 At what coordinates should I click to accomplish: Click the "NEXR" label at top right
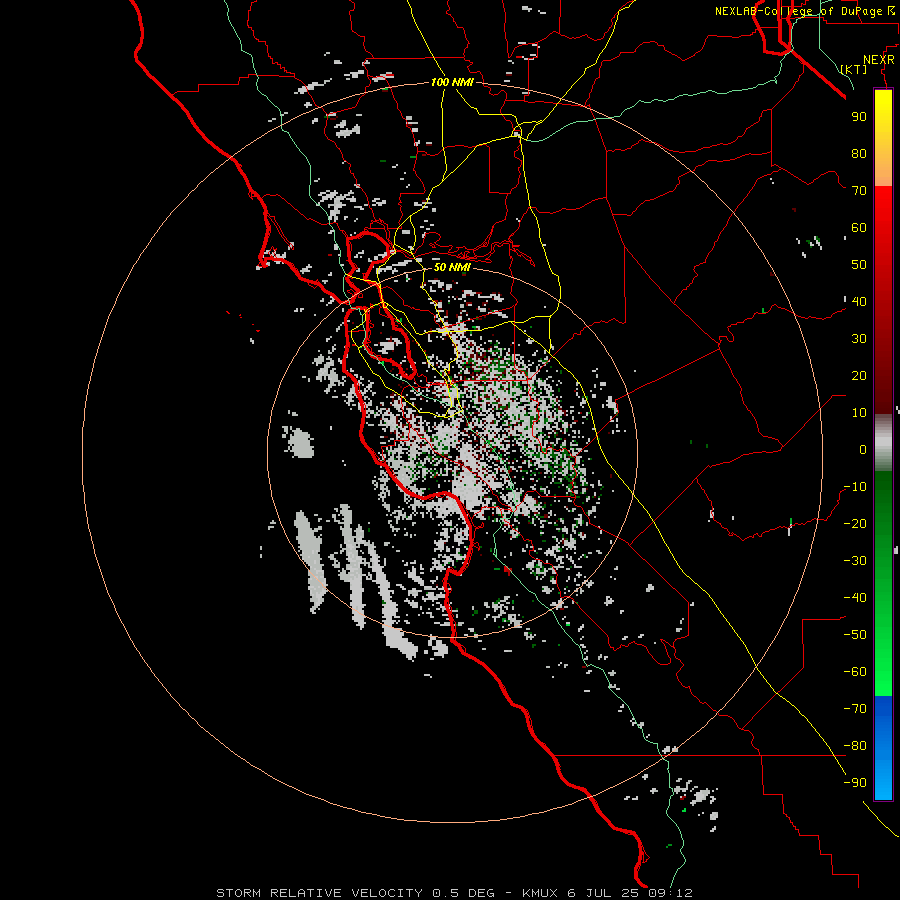[879, 60]
